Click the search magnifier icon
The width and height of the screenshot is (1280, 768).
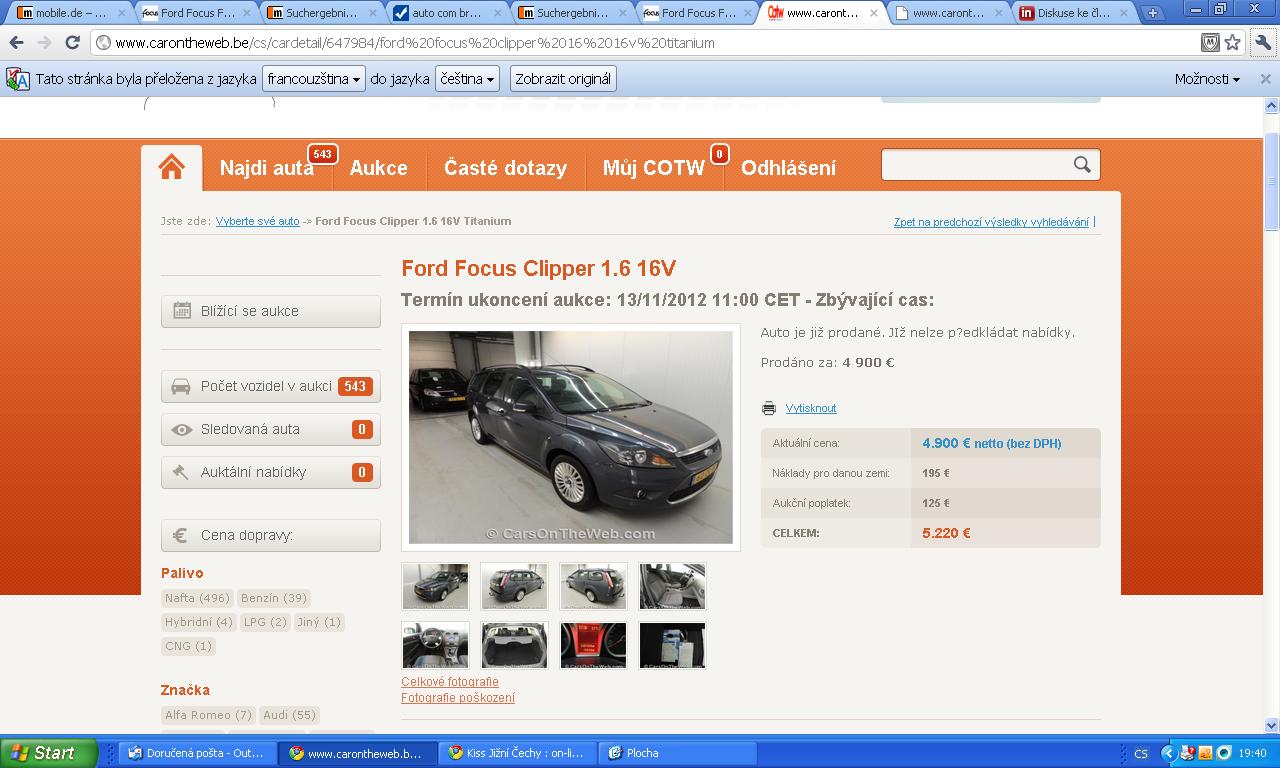(x=1082, y=165)
